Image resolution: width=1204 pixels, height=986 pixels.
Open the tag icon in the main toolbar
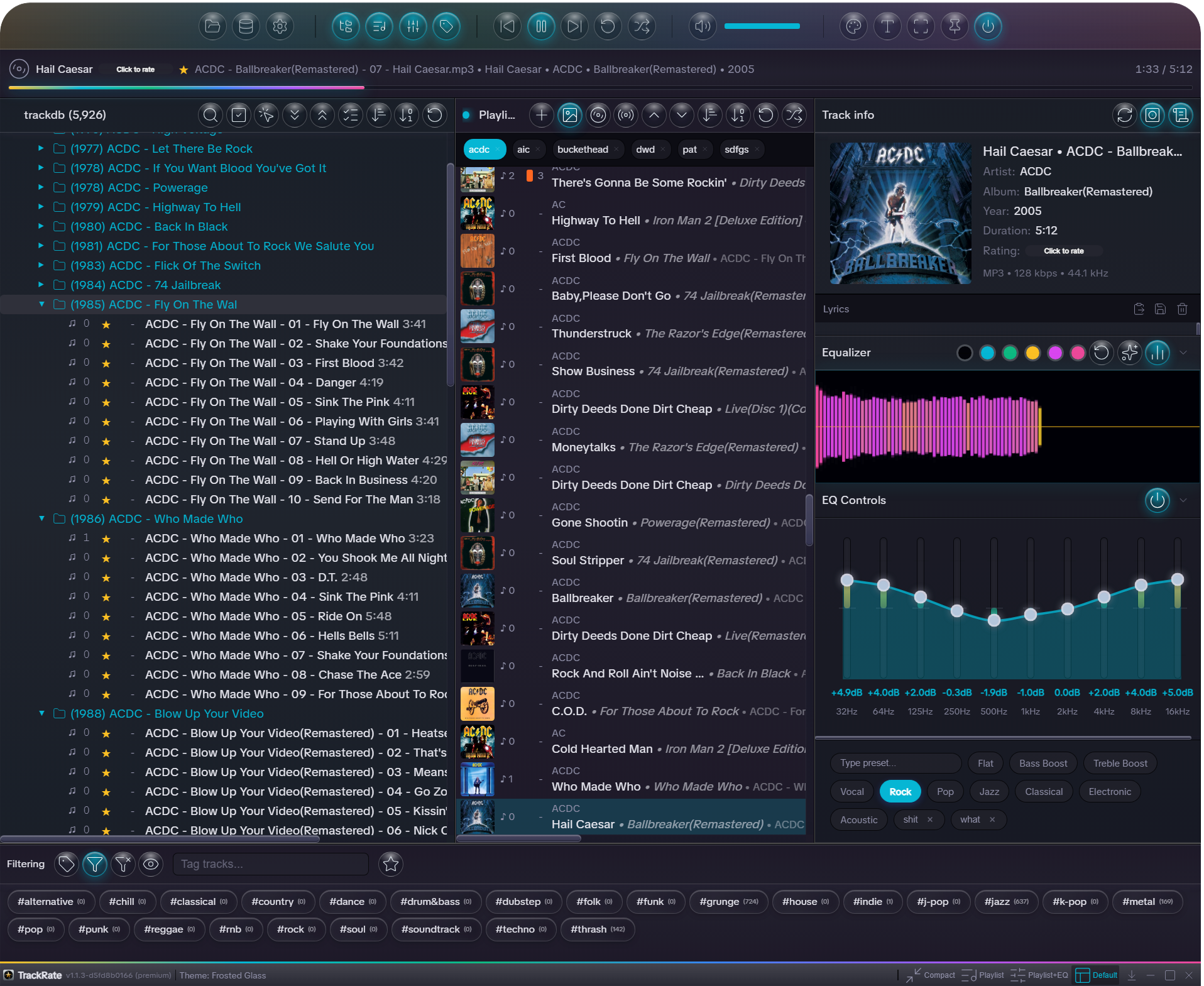tap(447, 26)
